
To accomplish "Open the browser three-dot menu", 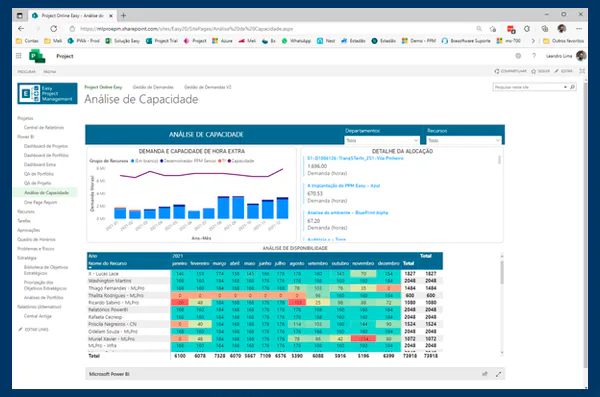I will pyautogui.click(x=579, y=29).
